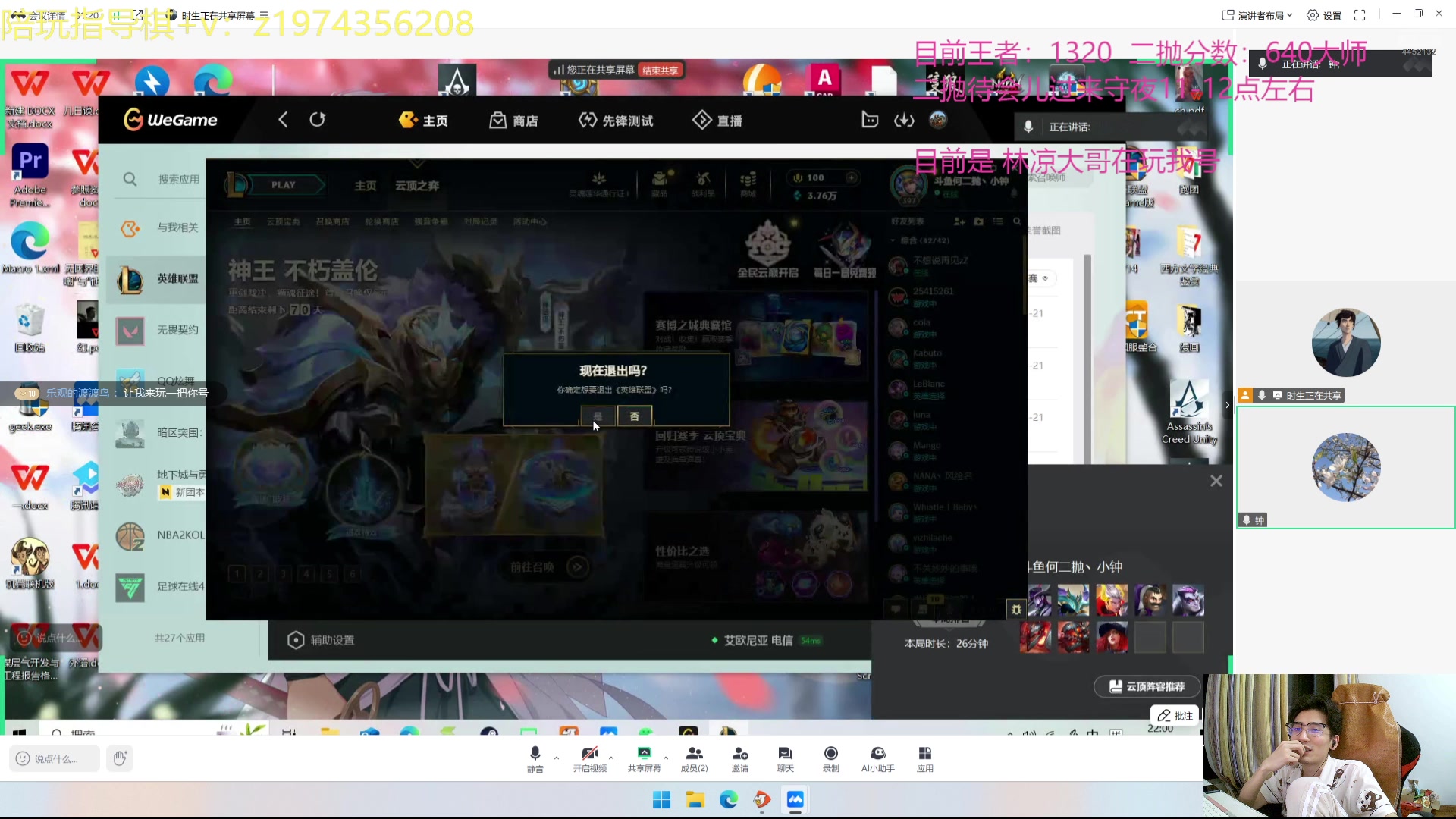This screenshot has width=1456, height=819.
Task: Open the 聊天 chat panel
Action: coord(786,758)
